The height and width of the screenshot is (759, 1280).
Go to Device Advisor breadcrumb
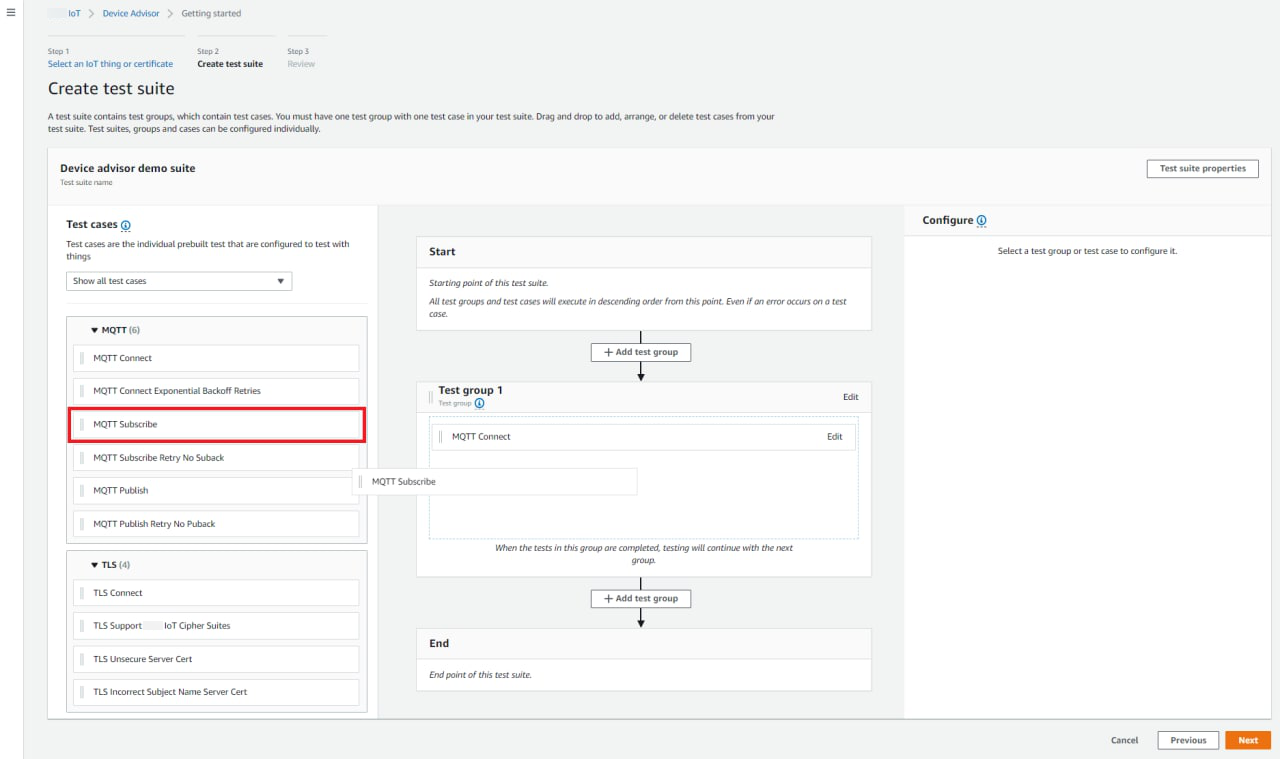click(130, 14)
